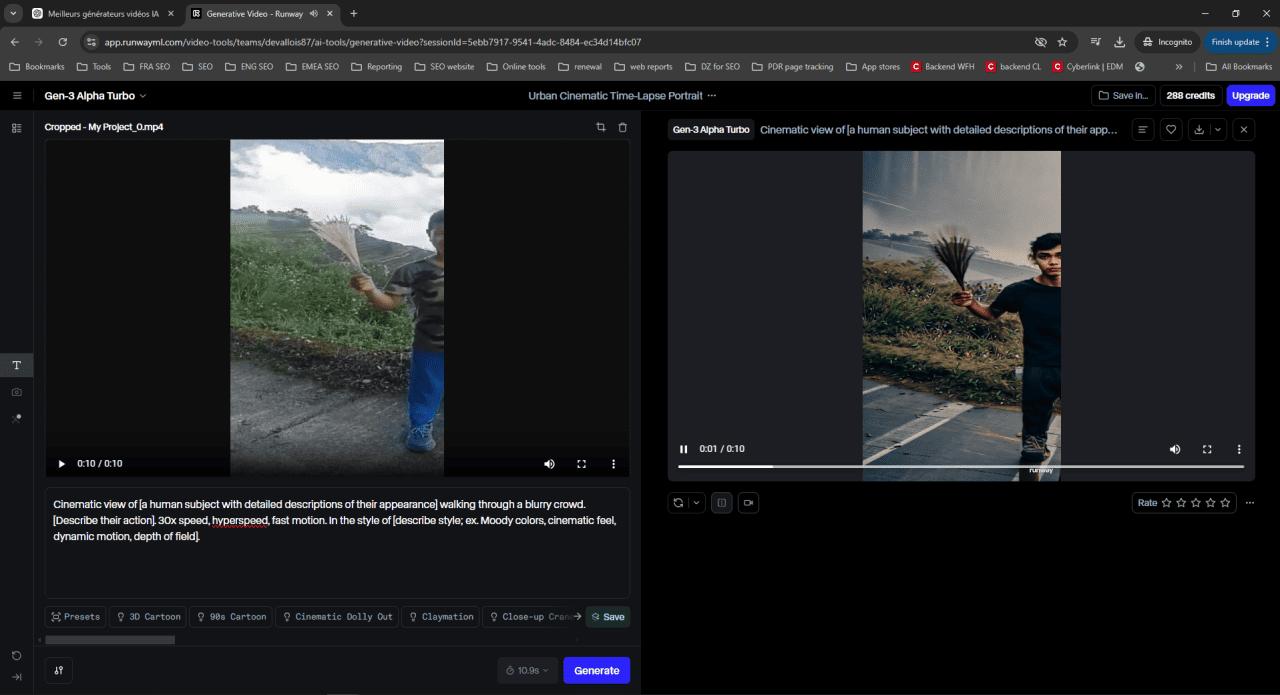This screenshot has height=695, width=1280.
Task: Open the output ellipsis menu beside rating
Action: (x=1250, y=503)
